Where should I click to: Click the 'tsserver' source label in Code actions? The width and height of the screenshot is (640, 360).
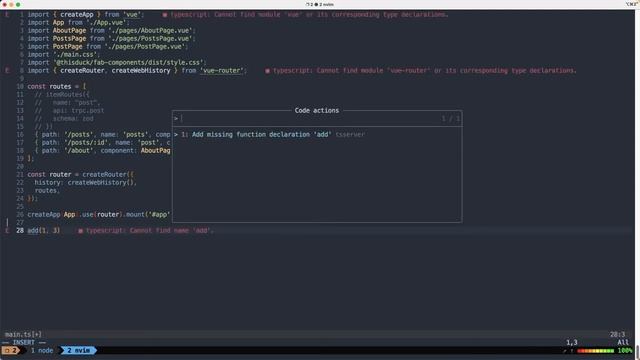coord(350,134)
